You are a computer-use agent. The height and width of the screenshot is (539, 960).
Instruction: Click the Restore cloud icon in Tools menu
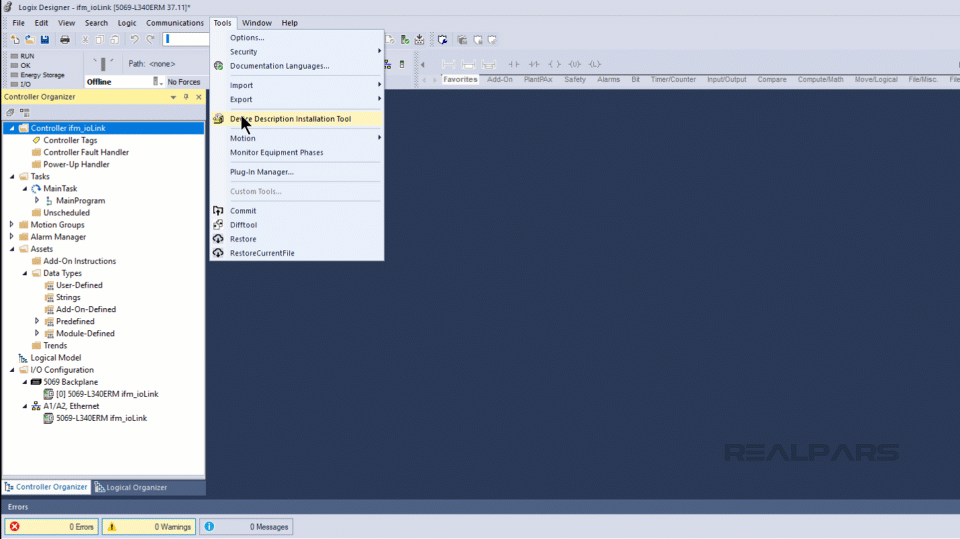click(x=218, y=239)
